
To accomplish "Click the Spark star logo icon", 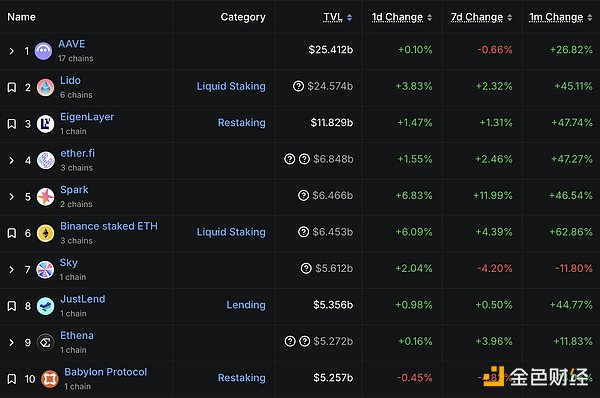I will point(46,197).
